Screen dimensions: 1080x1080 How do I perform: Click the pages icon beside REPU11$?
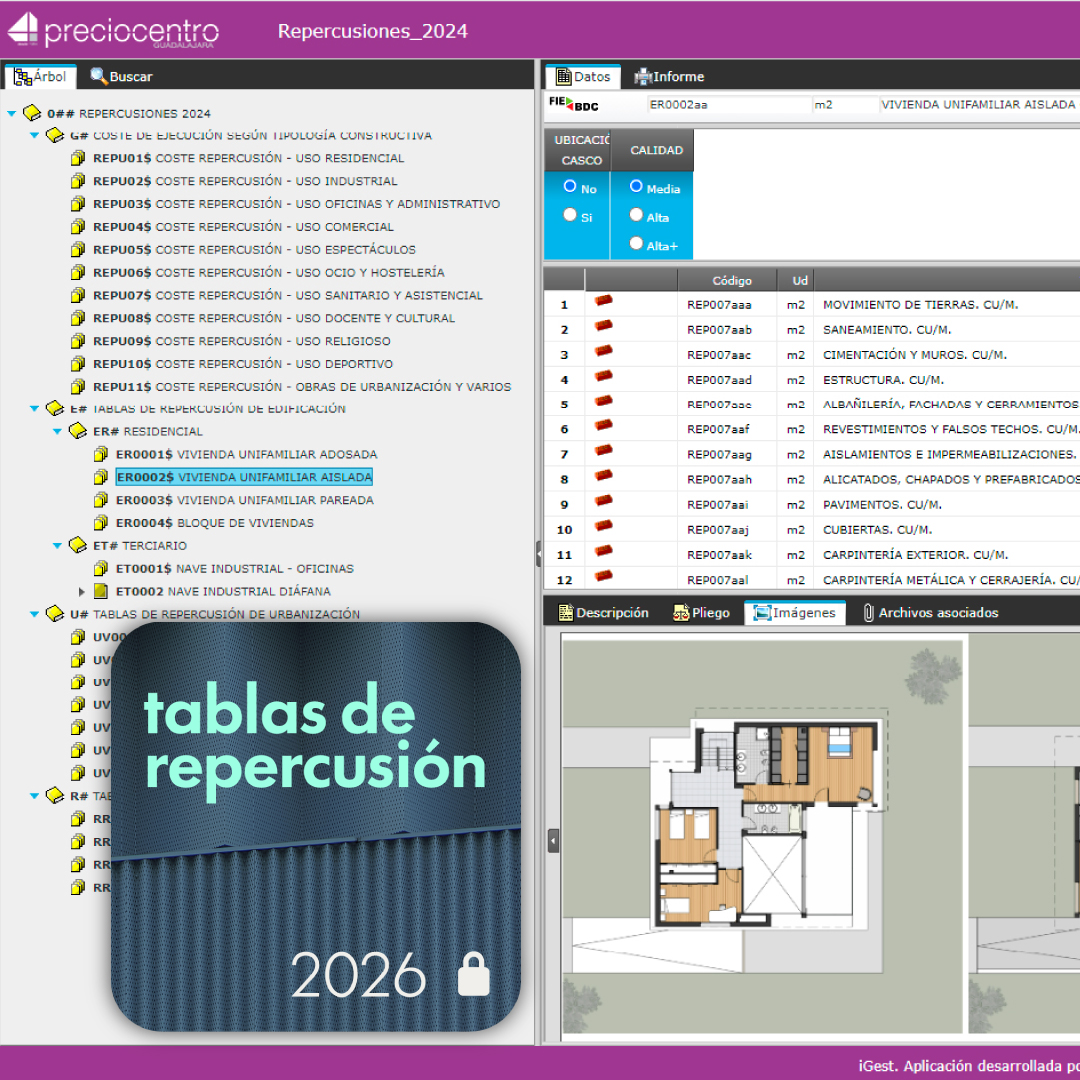tap(78, 386)
